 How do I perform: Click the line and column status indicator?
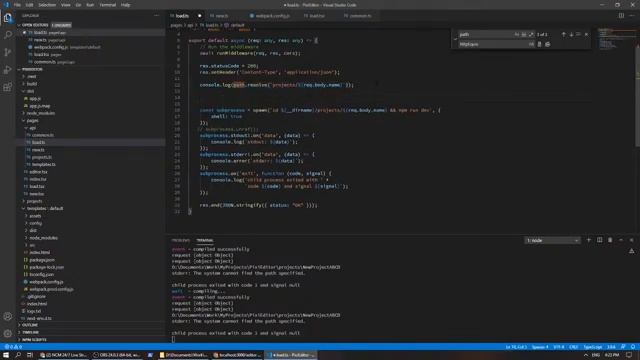(x=516, y=347)
